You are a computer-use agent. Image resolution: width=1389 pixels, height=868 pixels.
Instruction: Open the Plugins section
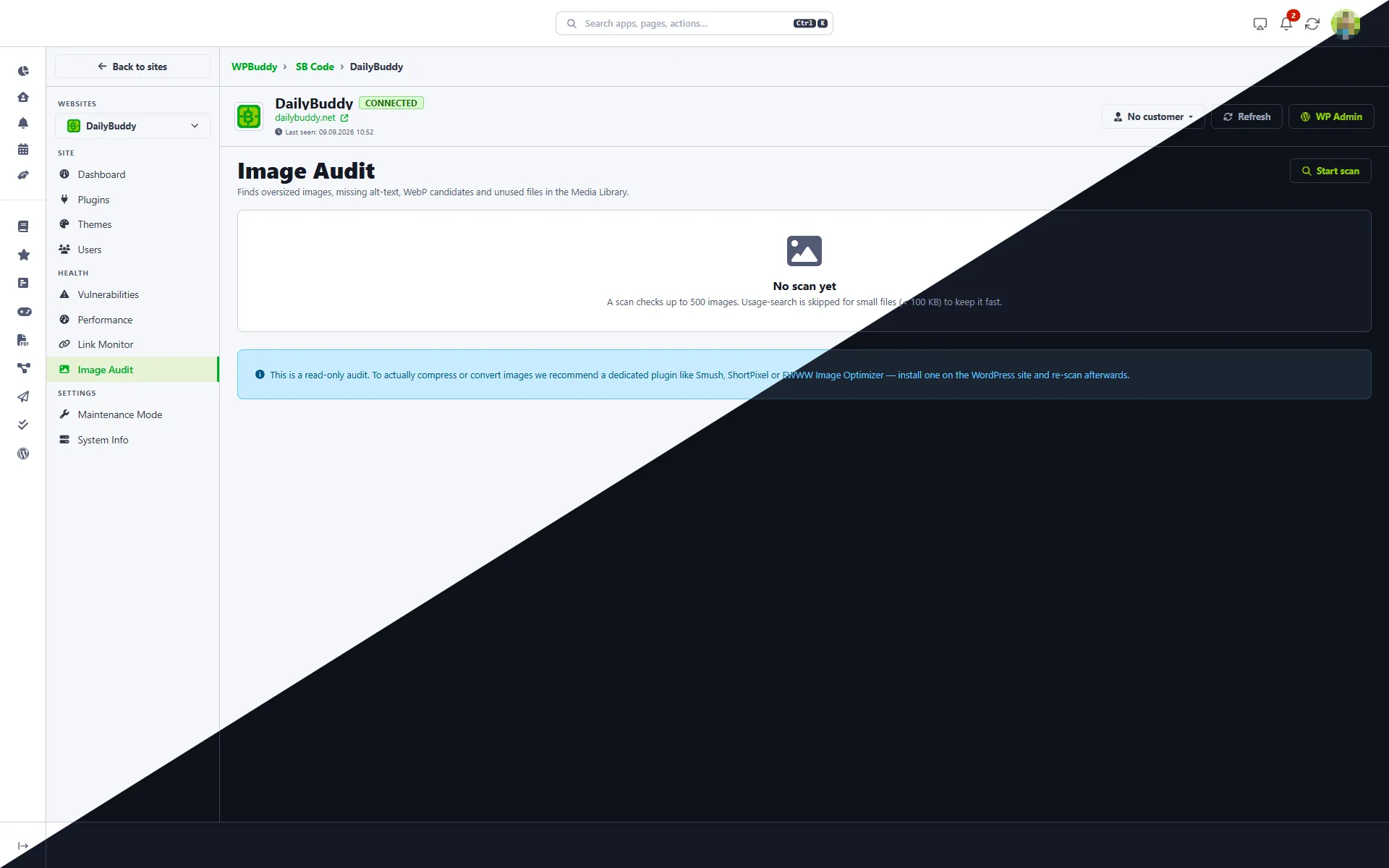click(x=132, y=200)
